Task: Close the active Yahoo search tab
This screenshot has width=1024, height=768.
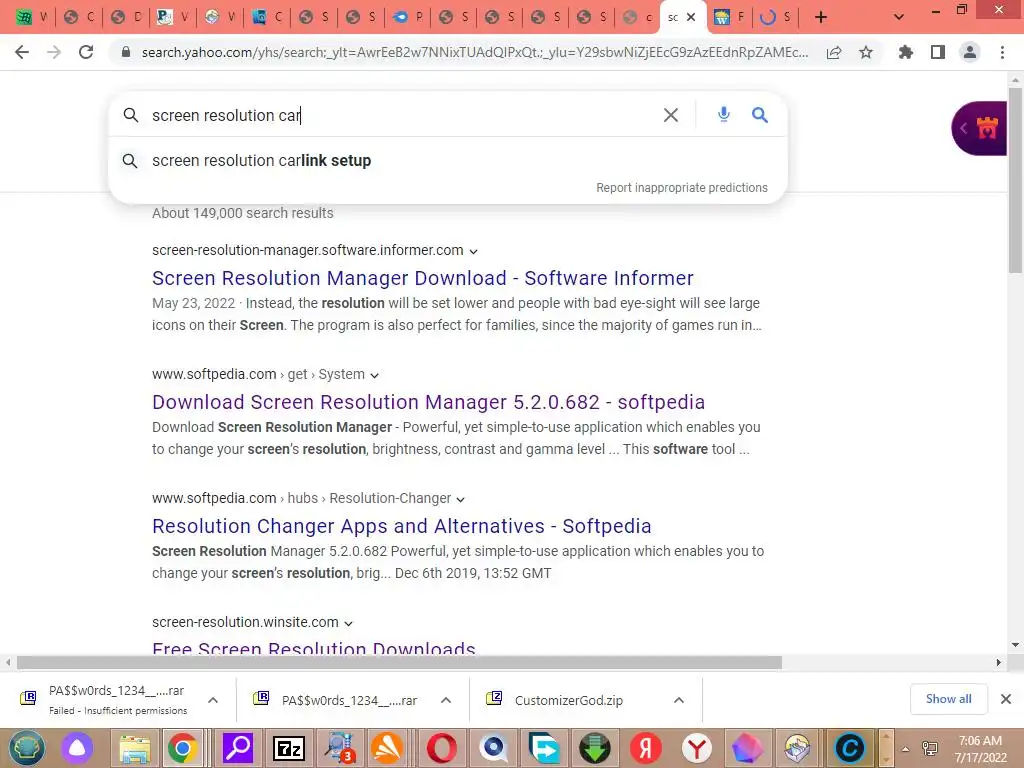Action: pyautogui.click(x=691, y=17)
